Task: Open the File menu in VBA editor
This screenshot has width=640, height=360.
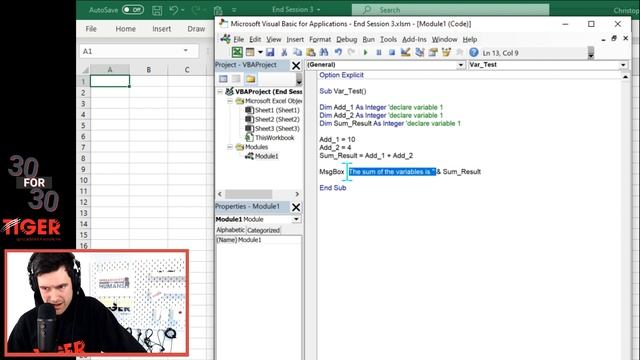Action: click(238, 39)
